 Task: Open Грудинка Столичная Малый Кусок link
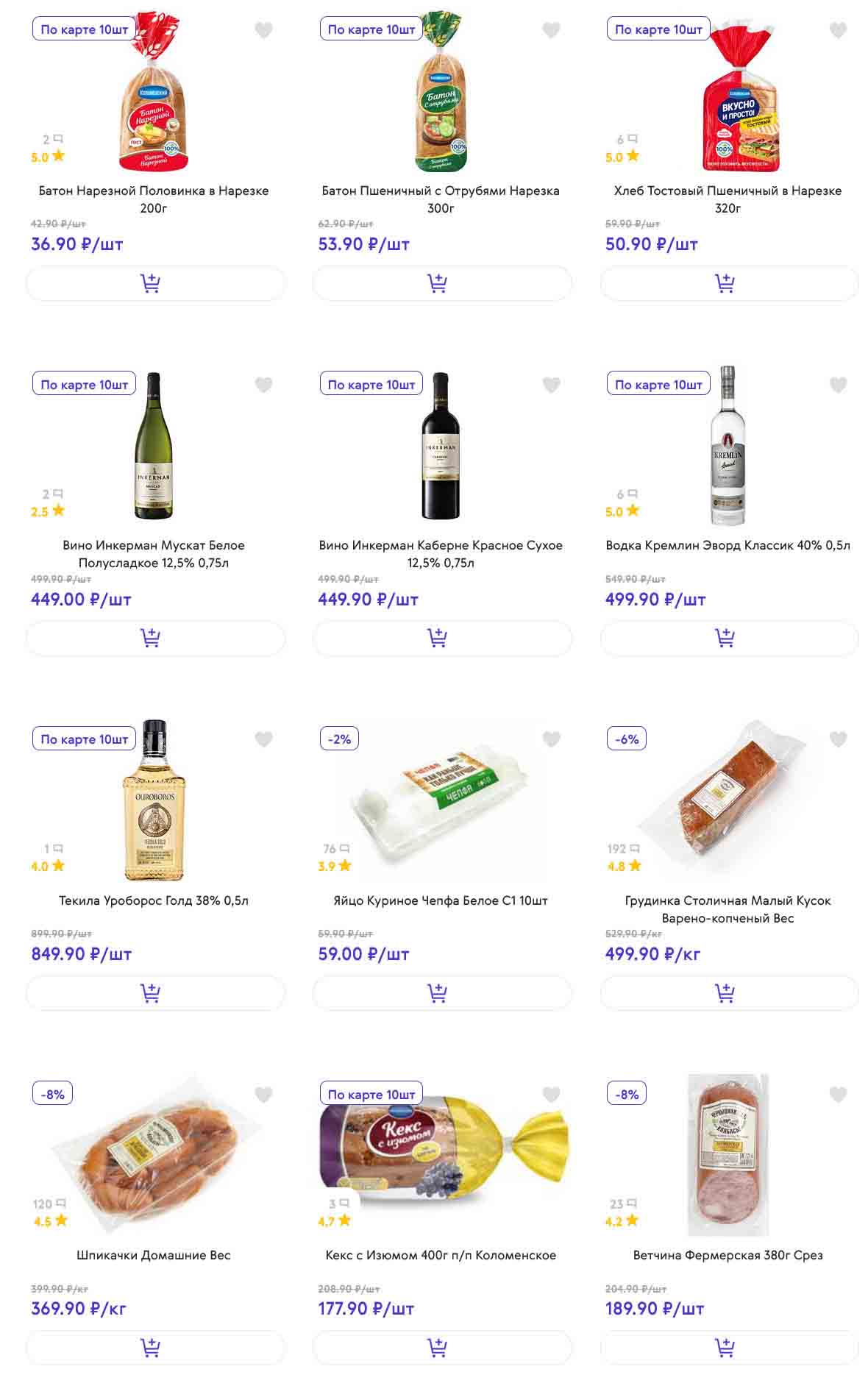click(x=728, y=909)
